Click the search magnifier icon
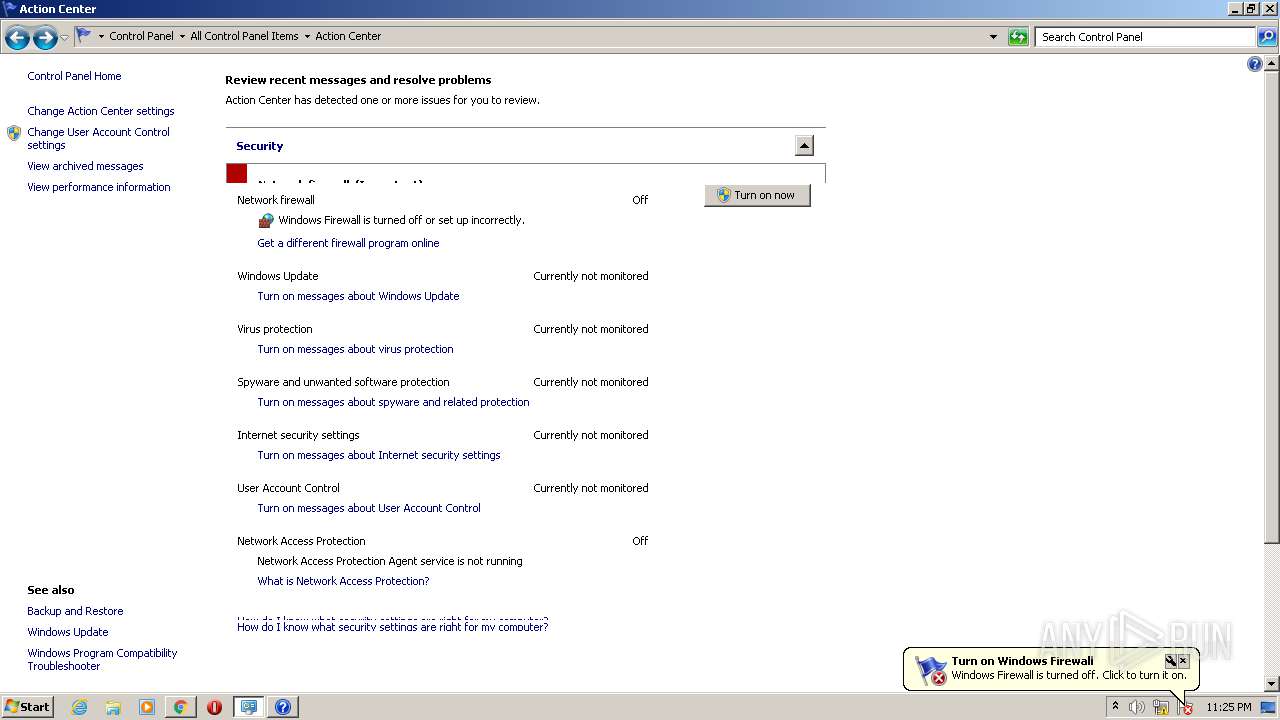The width and height of the screenshot is (1280, 720). click(1266, 37)
